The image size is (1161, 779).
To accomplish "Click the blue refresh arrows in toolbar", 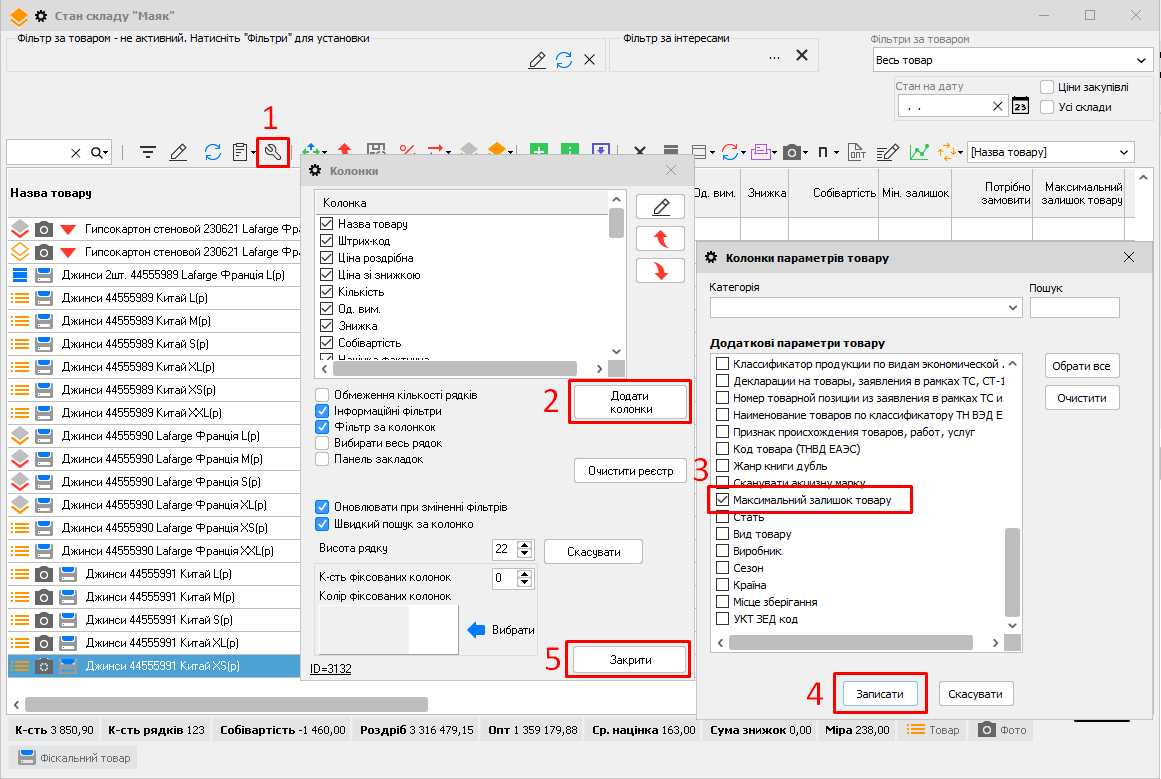I will point(212,152).
